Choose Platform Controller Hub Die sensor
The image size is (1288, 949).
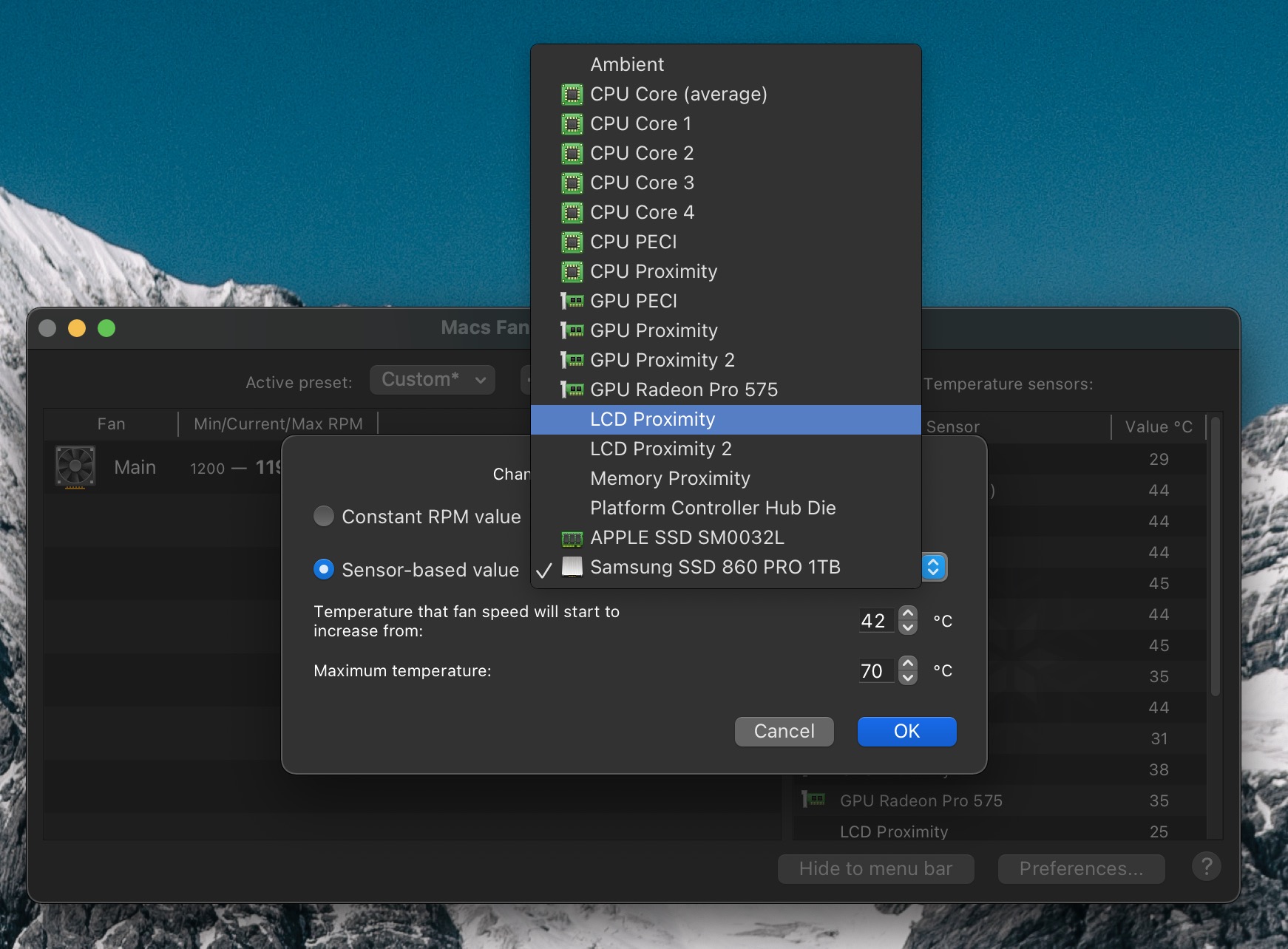point(726,508)
